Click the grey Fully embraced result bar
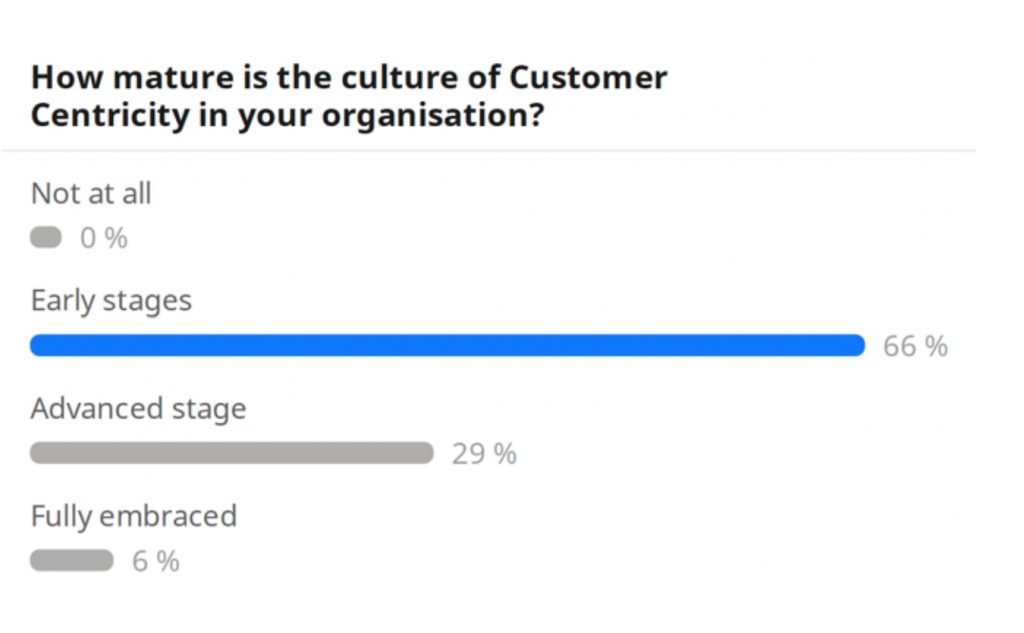Image resolution: width=1024 pixels, height=633 pixels. (72, 560)
